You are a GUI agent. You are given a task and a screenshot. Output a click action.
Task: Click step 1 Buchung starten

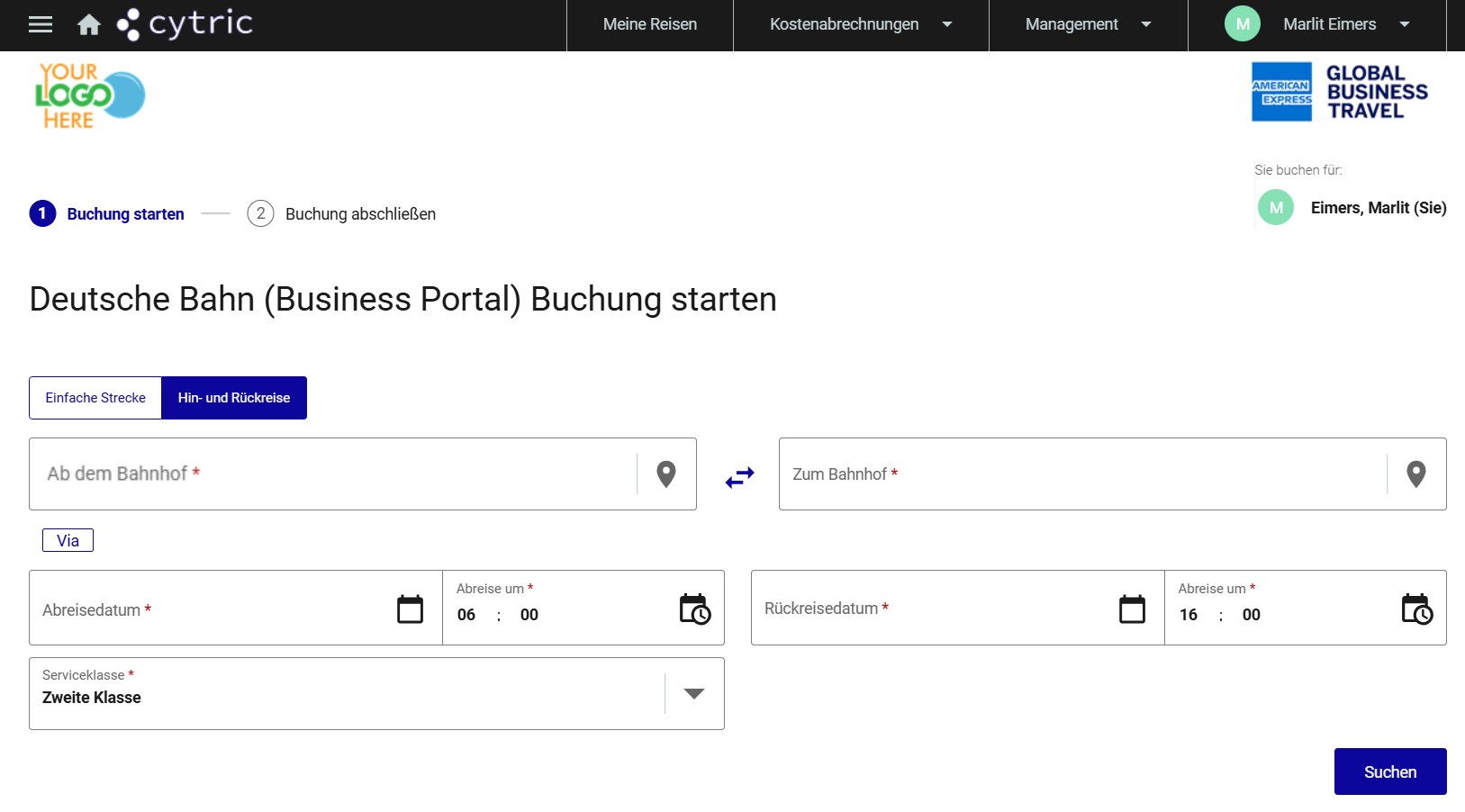107,214
